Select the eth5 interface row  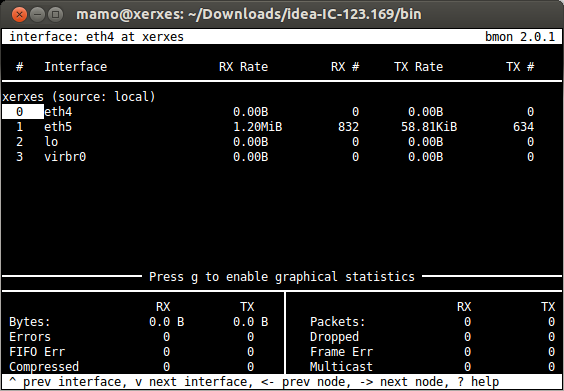282,127
